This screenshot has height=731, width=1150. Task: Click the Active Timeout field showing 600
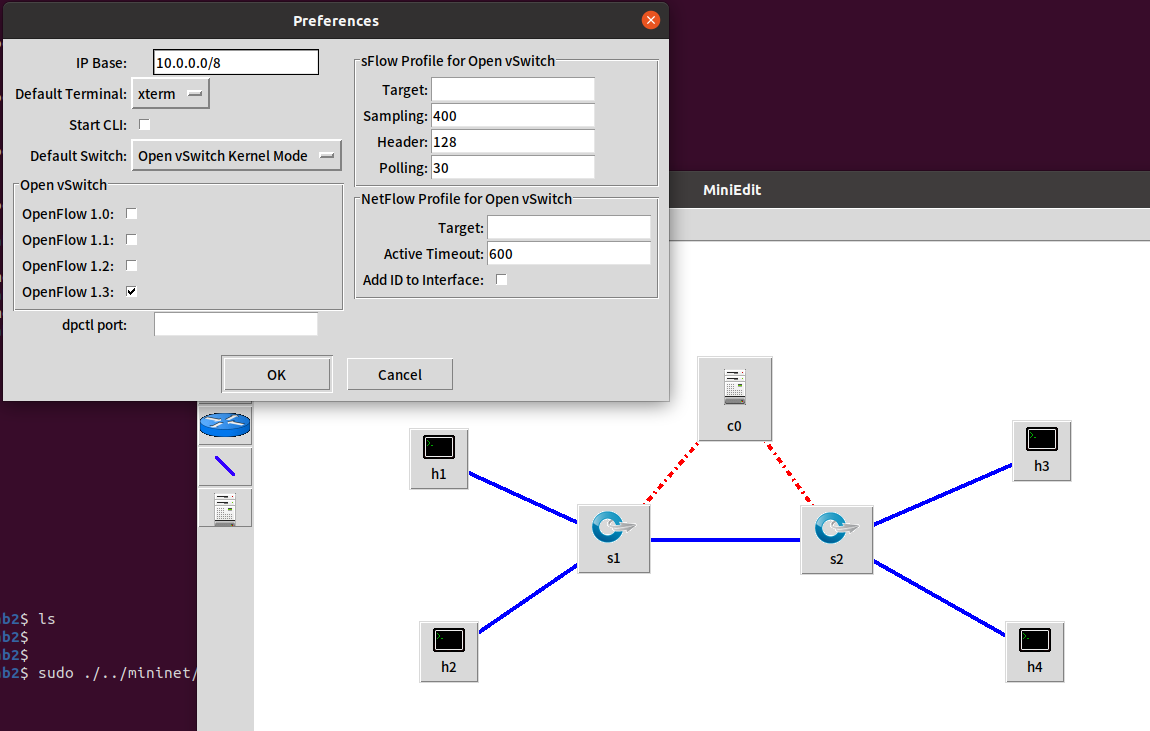[x=569, y=254]
